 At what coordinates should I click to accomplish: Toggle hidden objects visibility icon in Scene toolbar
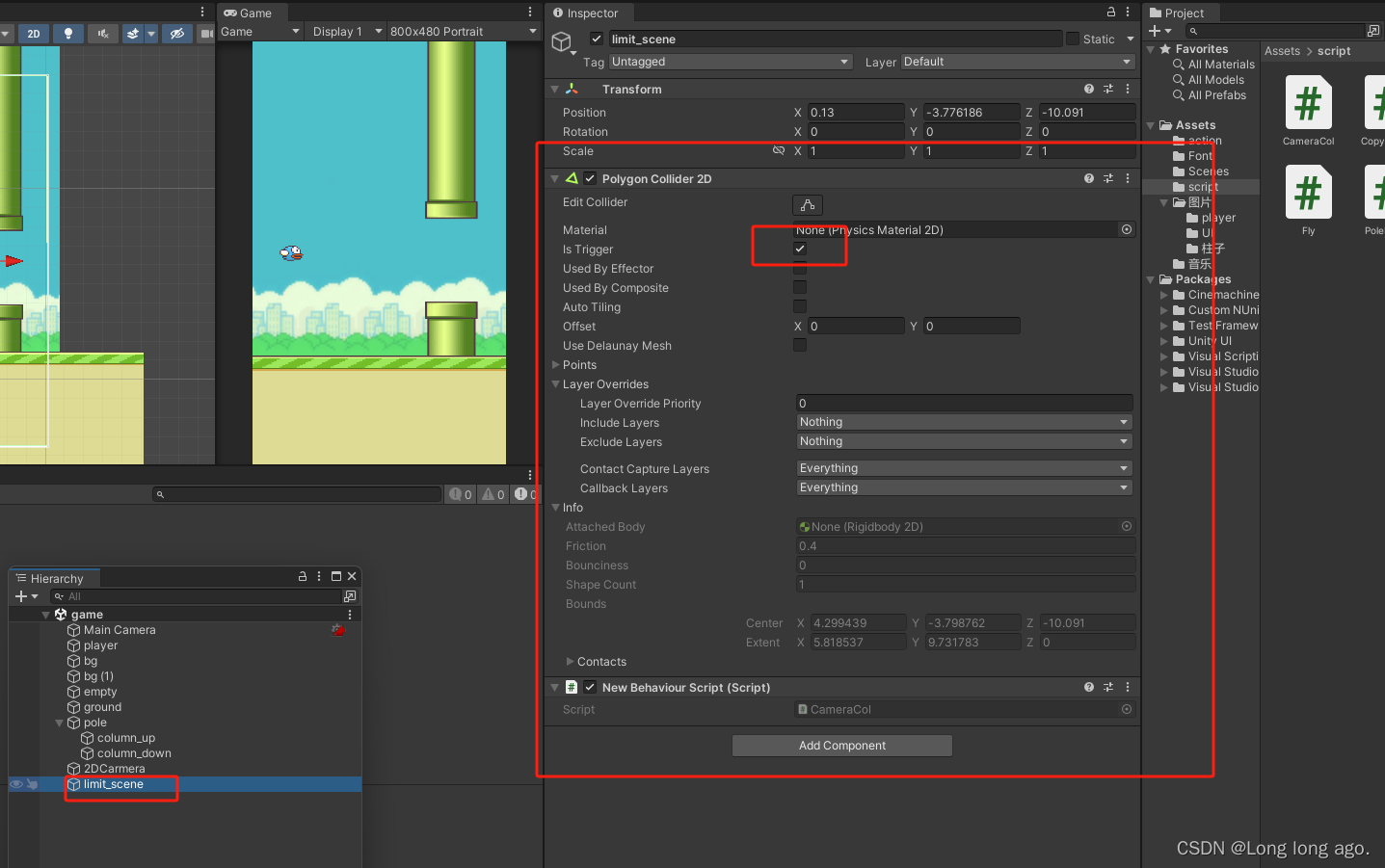[x=176, y=34]
